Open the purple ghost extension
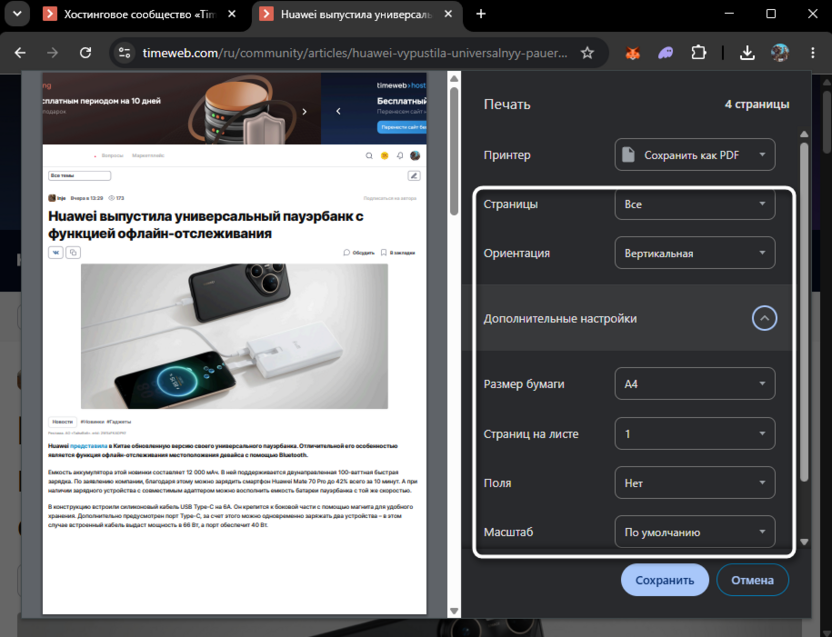The image size is (832, 637). pos(665,53)
